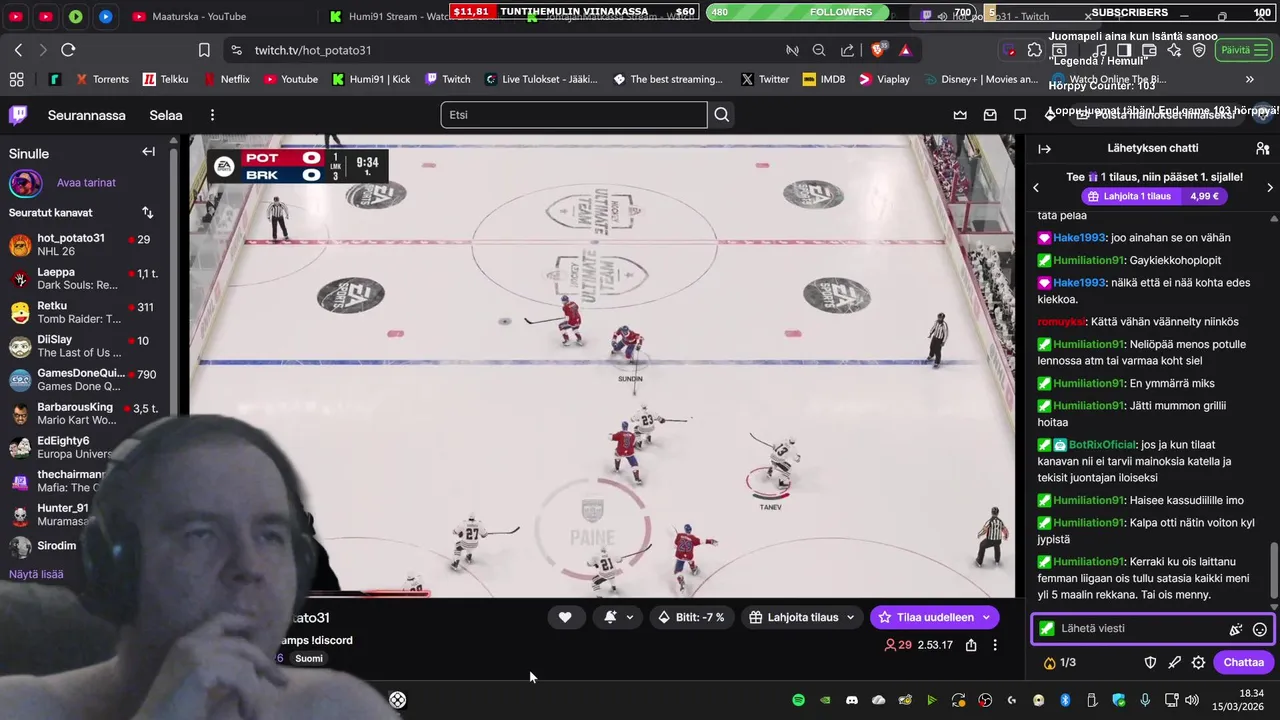Focus the Etsi search field
The image size is (1280, 720).
574,115
